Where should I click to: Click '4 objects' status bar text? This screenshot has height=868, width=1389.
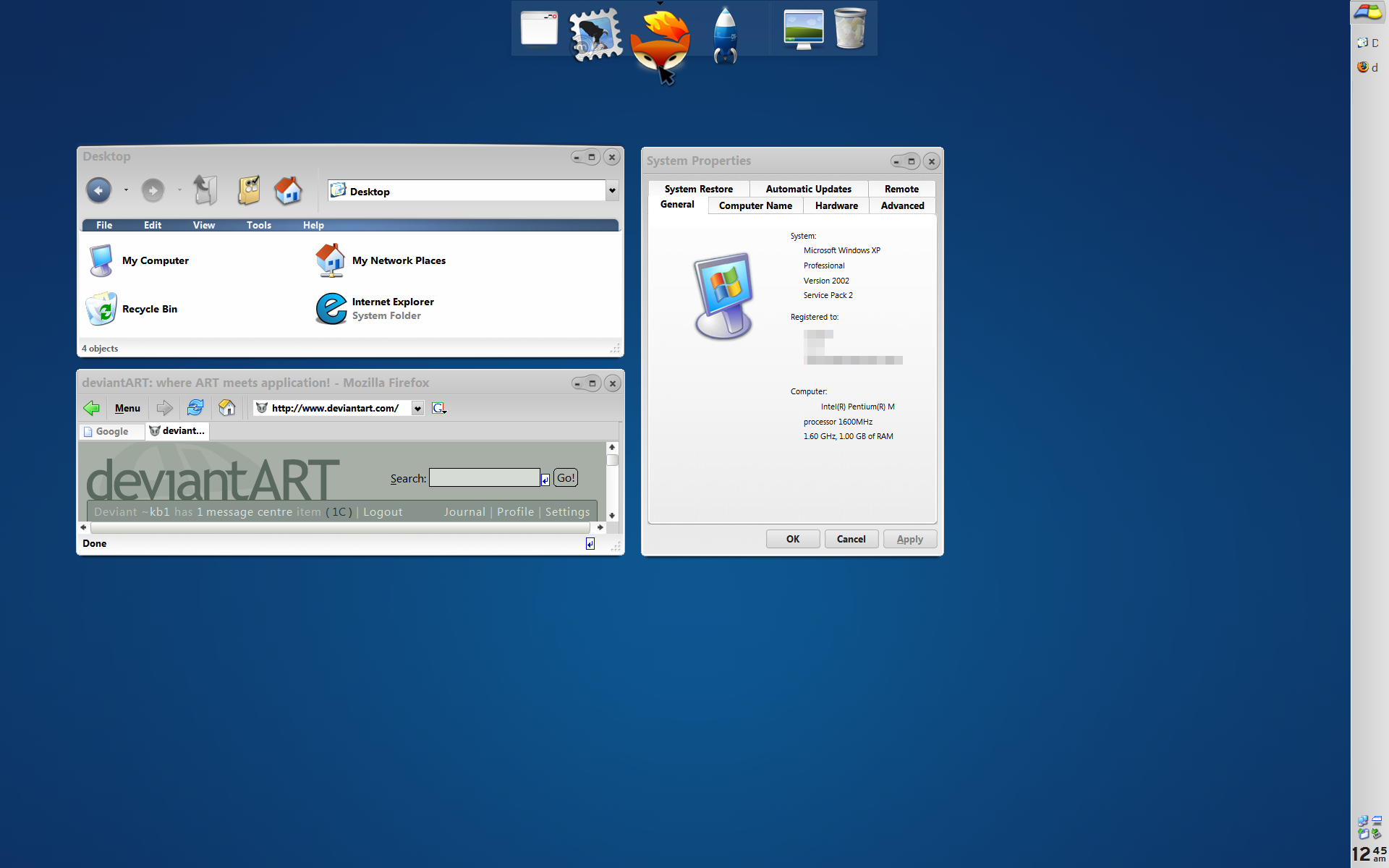point(100,349)
